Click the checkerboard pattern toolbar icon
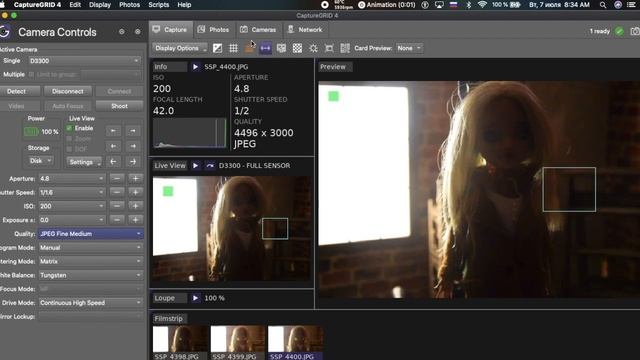Image resolution: width=640 pixels, height=360 pixels. (x=298, y=48)
